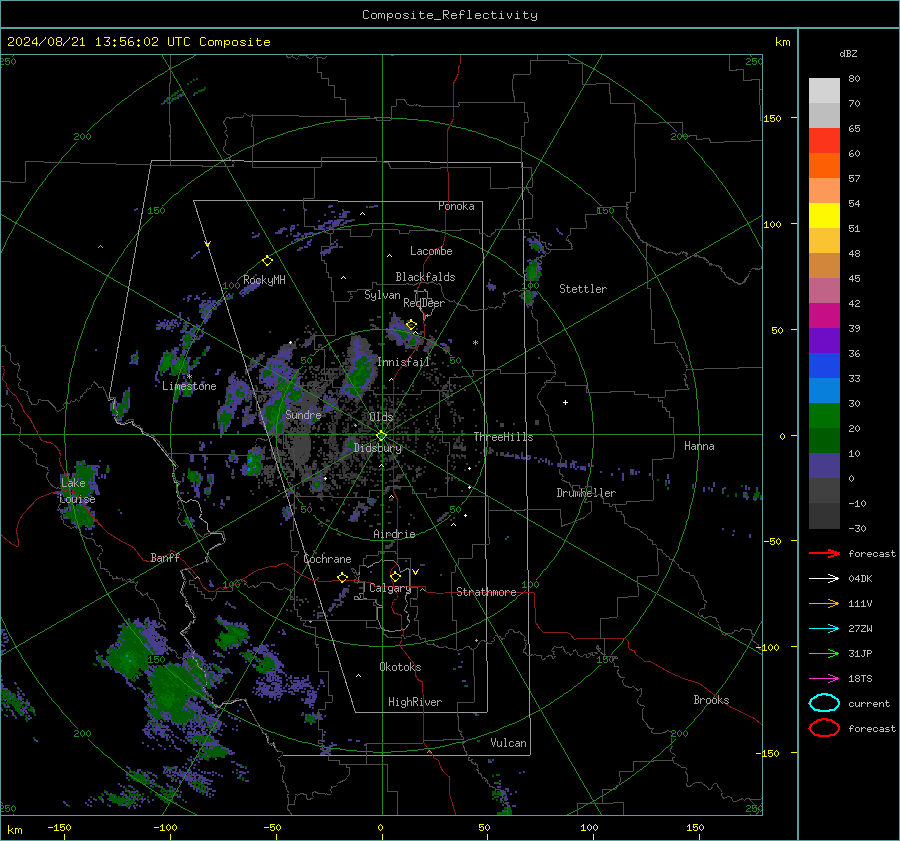The width and height of the screenshot is (900, 841).
Task: Pick the bright green 20-30 dBZ swatch
Action: 824,416
